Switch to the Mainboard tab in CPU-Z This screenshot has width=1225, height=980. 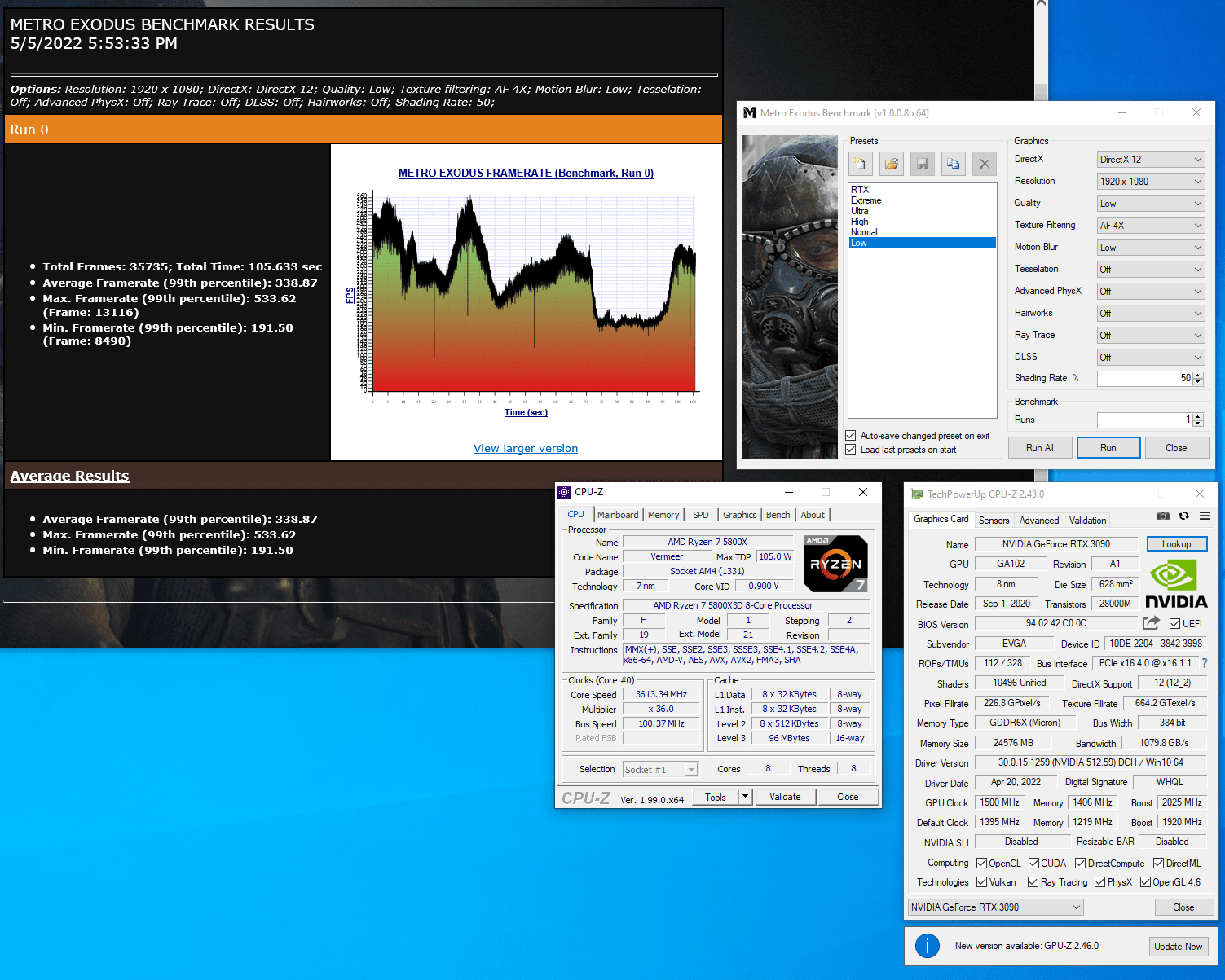pos(618,515)
